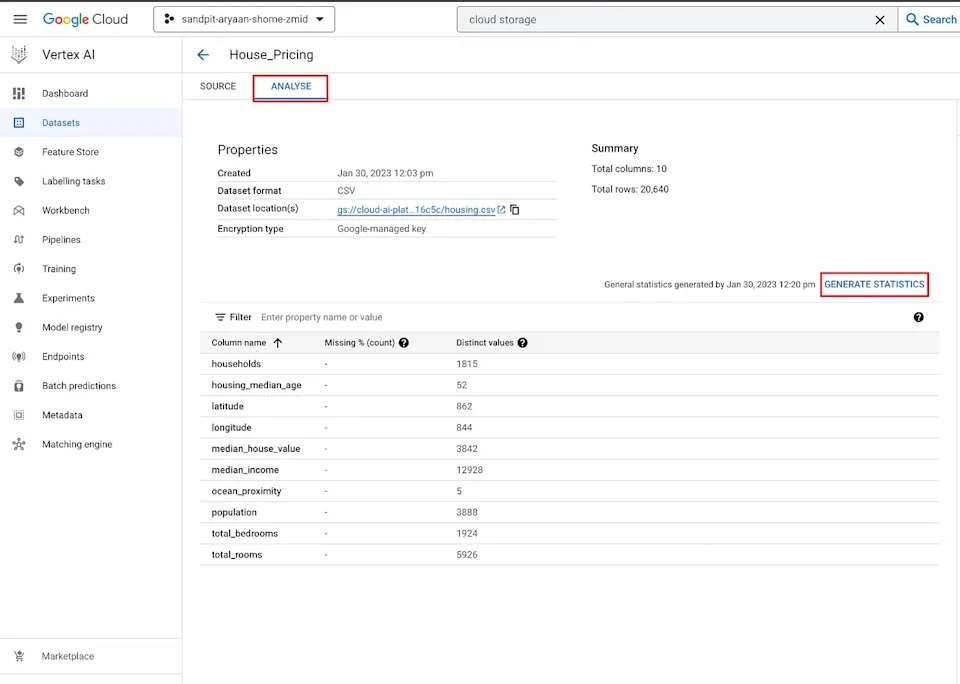Click the households column name
The width and height of the screenshot is (960, 684).
[x=236, y=364]
